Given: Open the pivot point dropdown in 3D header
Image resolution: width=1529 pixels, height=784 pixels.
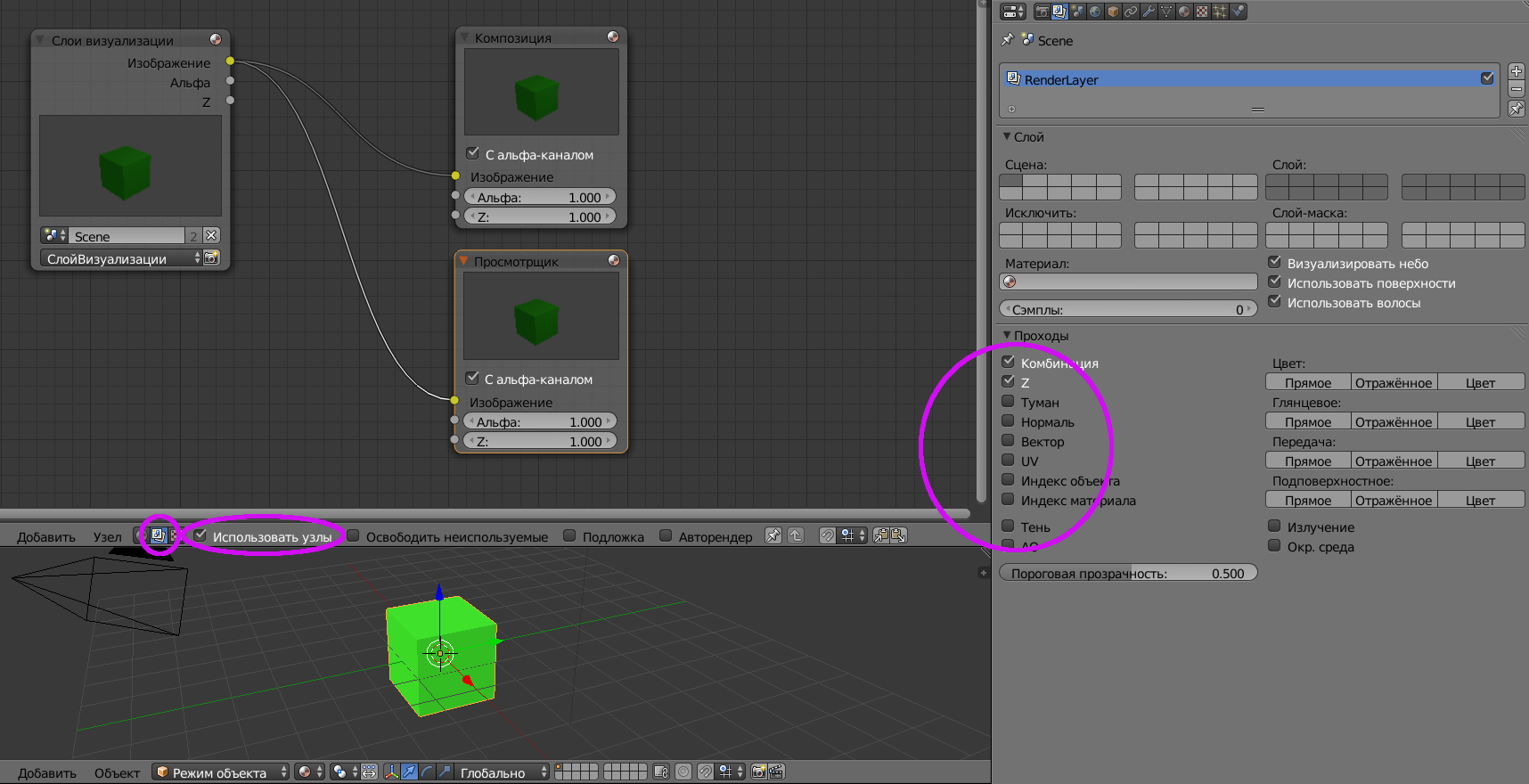Looking at the screenshot, I should tap(344, 772).
